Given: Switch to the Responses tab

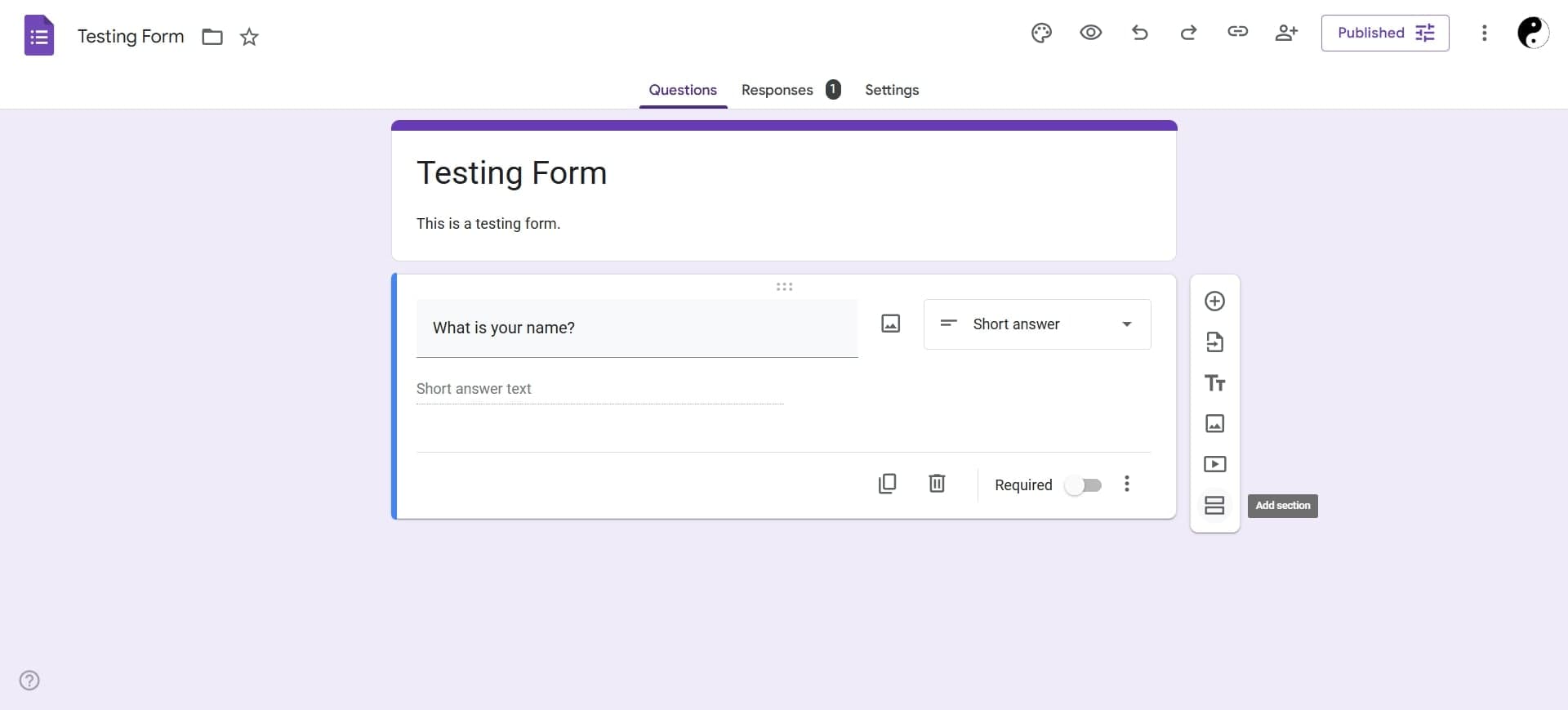Looking at the screenshot, I should (x=777, y=90).
